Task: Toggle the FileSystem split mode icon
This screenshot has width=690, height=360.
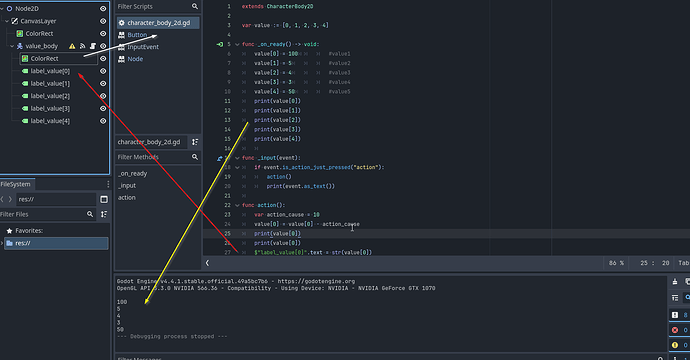Action: click(x=104, y=199)
